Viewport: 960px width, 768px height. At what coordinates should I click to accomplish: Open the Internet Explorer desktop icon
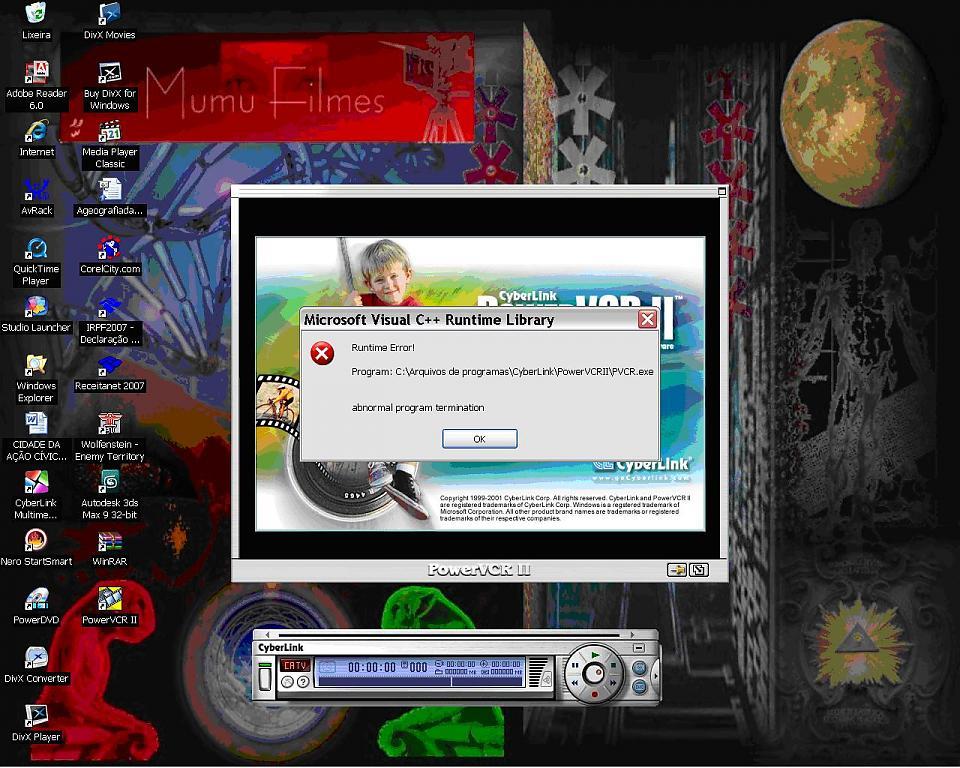[x=36, y=138]
